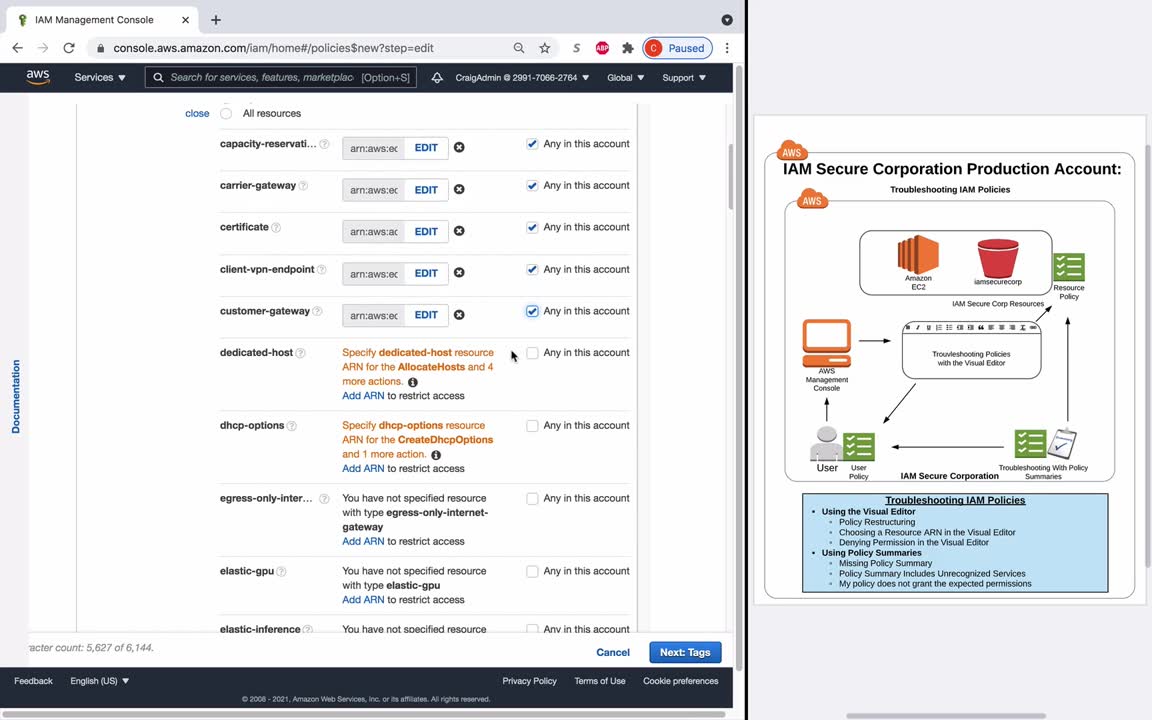1152x720 pixels.
Task: Remove the capacity-reservation ARN with the x icon
Action: point(459,147)
